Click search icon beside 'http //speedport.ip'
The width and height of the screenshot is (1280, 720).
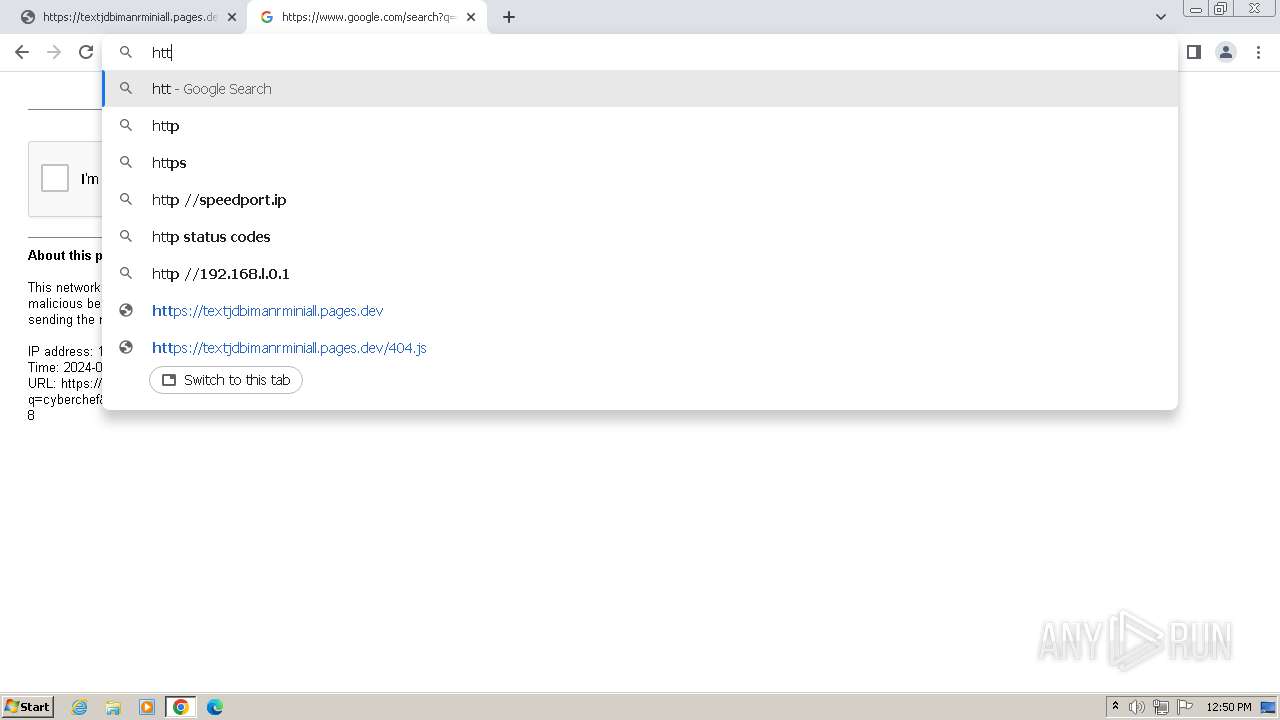click(x=126, y=200)
